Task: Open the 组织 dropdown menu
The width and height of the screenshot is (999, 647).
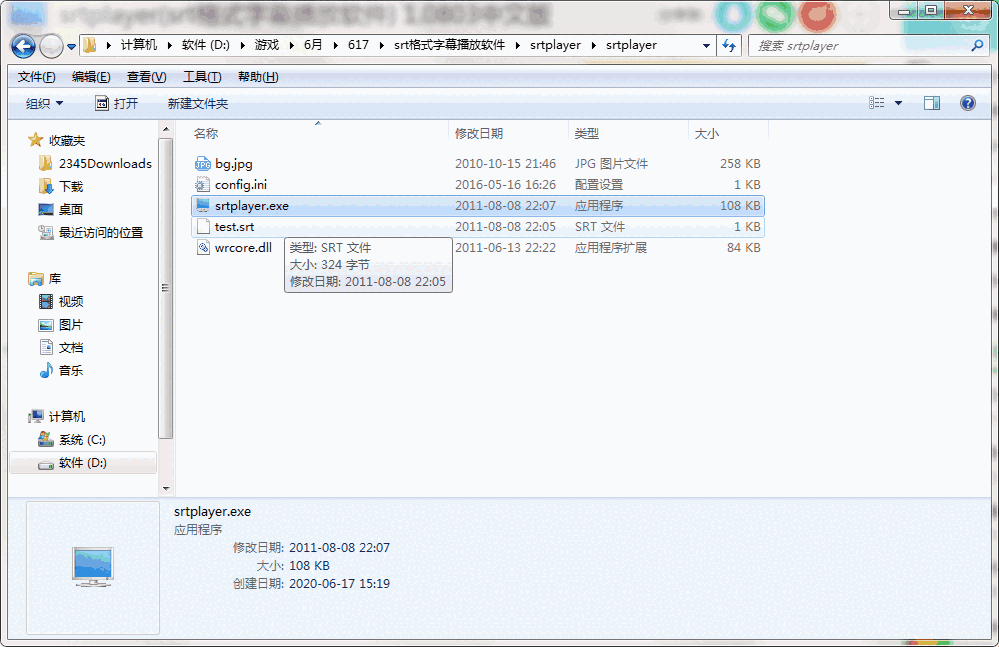Action: click(x=40, y=102)
